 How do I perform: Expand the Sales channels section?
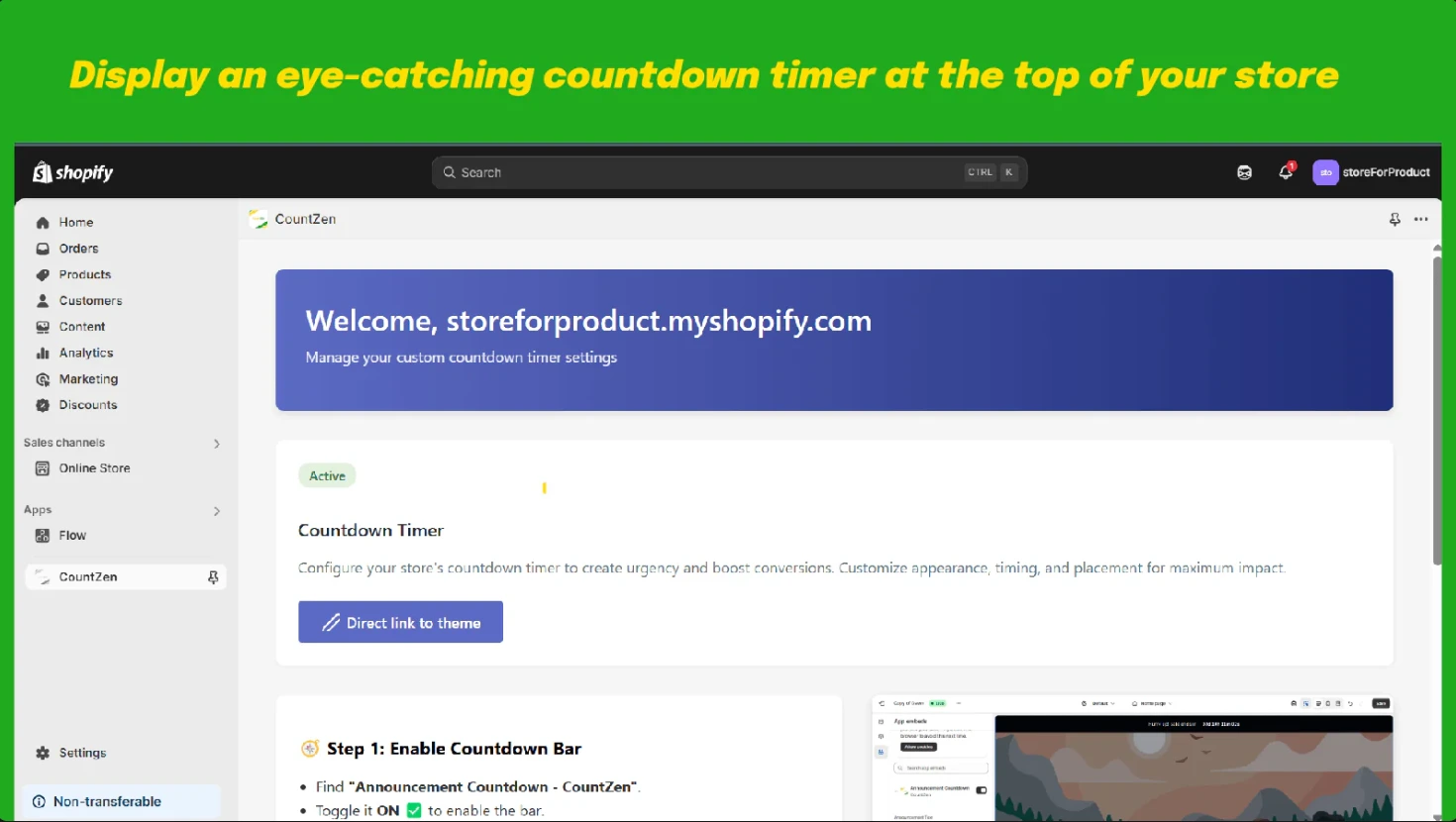[x=217, y=444]
